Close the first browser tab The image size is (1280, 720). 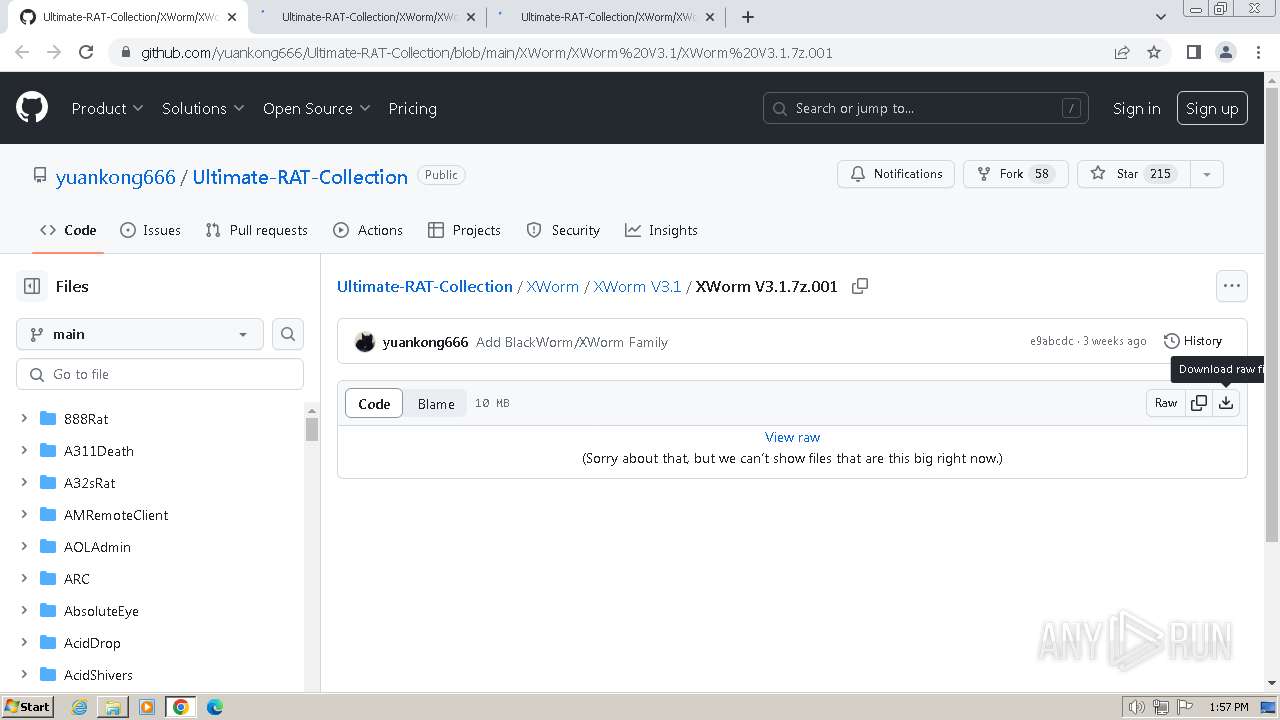click(x=232, y=17)
